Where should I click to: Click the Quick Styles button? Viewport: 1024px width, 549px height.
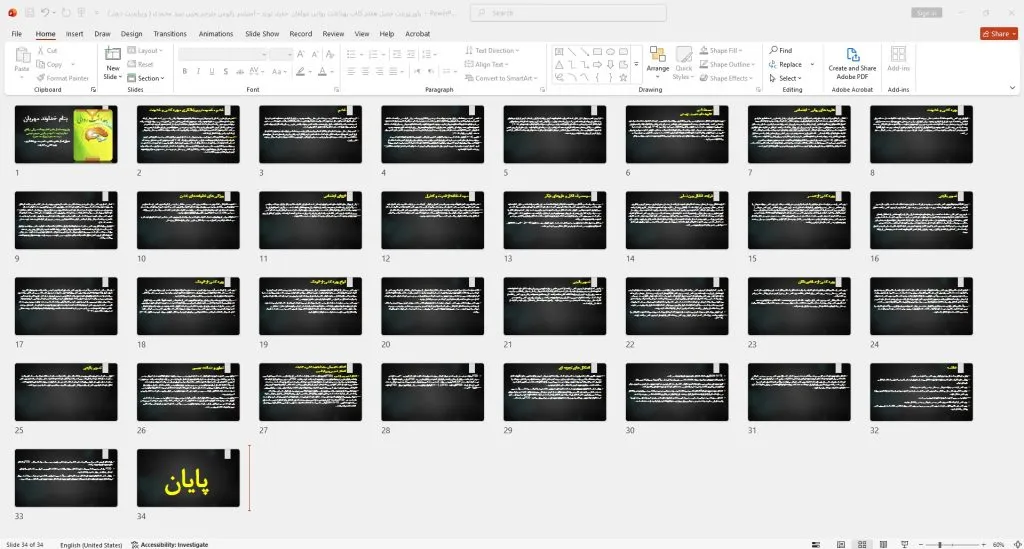pos(684,63)
